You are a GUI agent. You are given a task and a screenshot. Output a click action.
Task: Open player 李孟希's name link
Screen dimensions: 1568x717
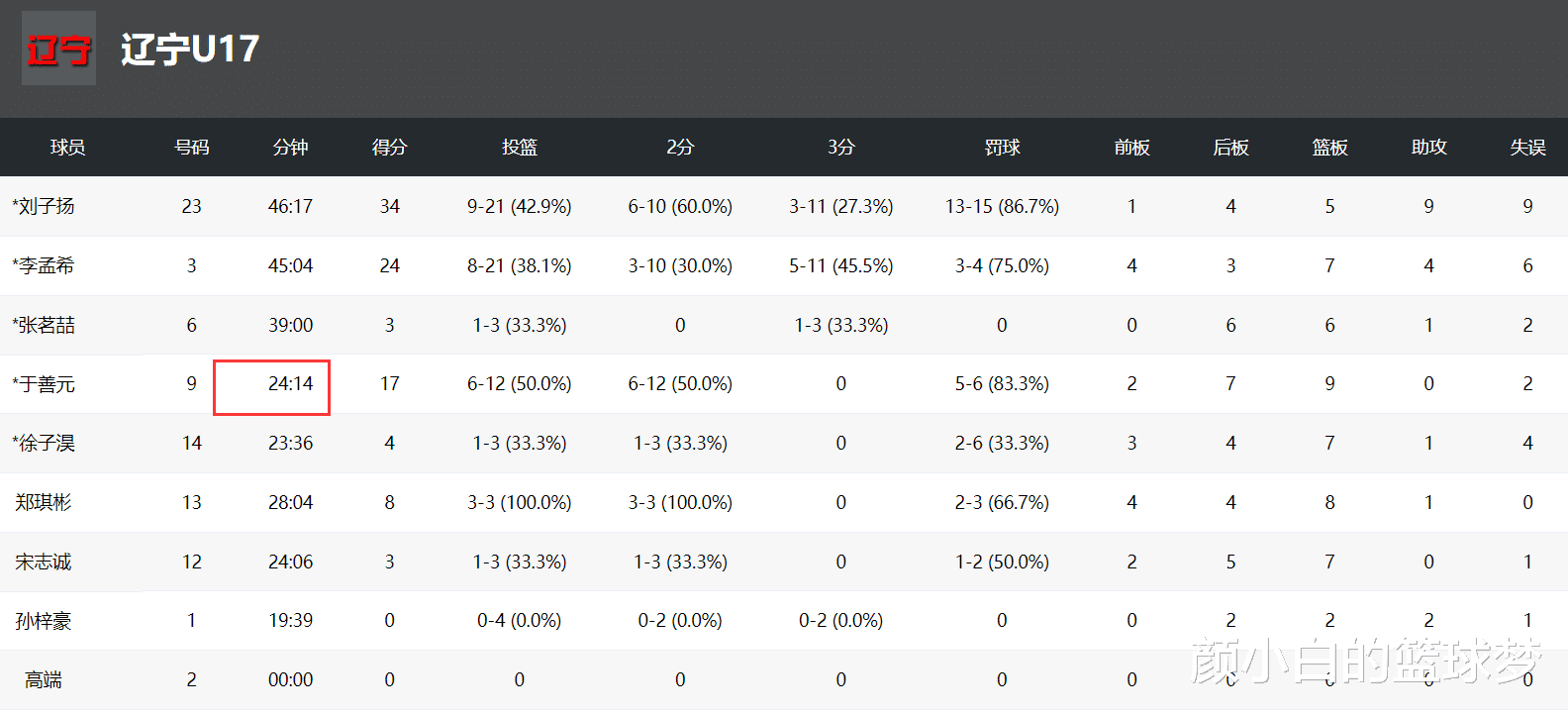coord(44,265)
